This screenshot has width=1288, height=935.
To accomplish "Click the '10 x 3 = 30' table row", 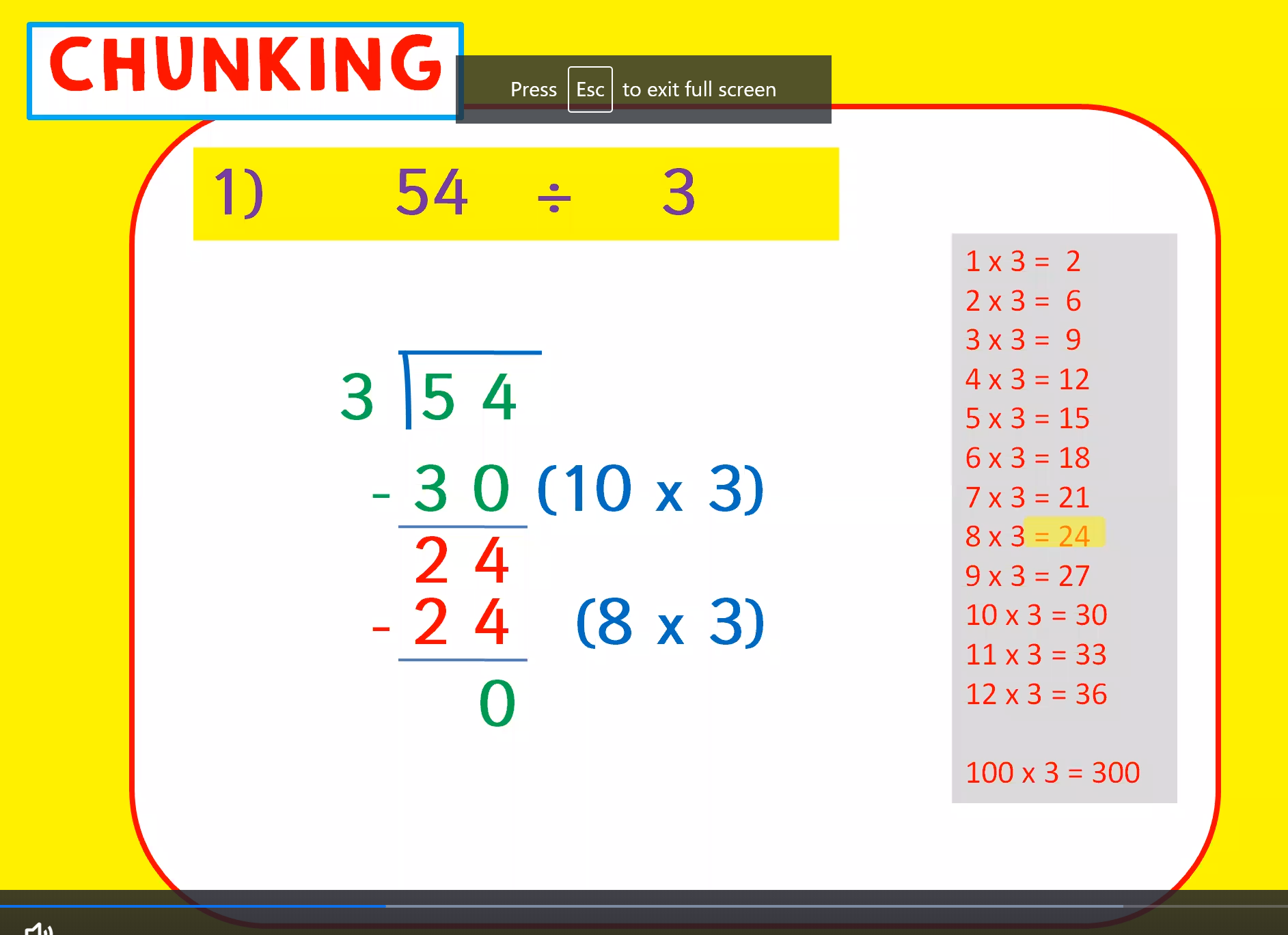I will [1036, 615].
